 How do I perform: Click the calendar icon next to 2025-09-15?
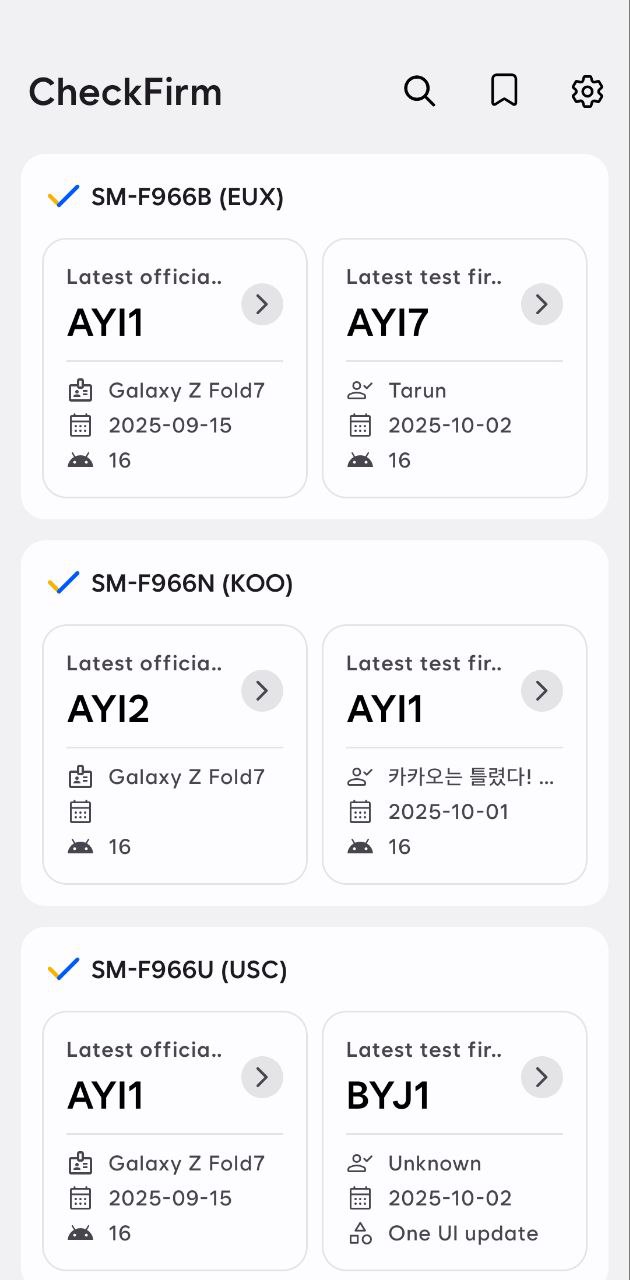[x=82, y=425]
